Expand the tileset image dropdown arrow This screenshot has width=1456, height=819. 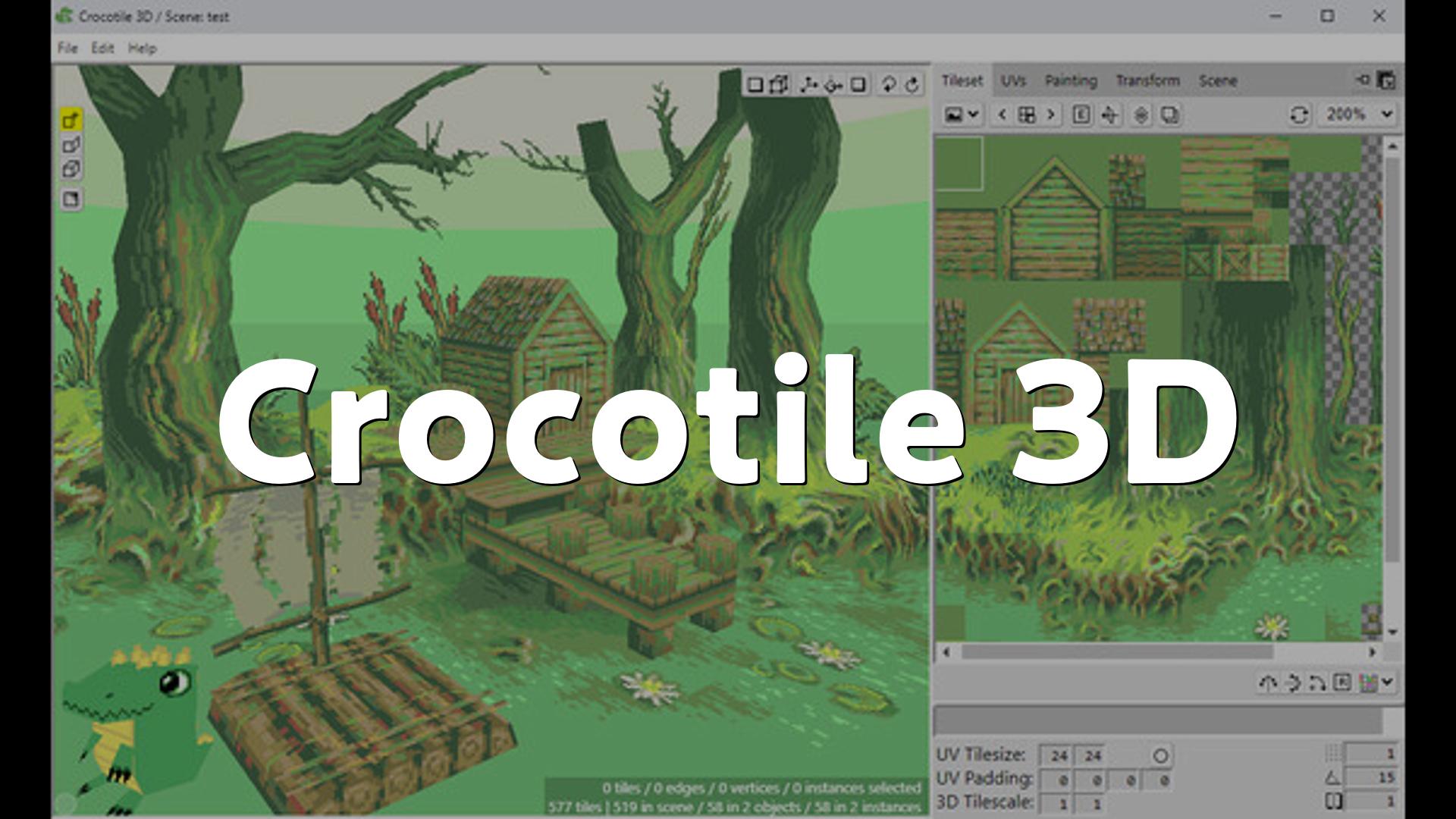click(x=973, y=115)
